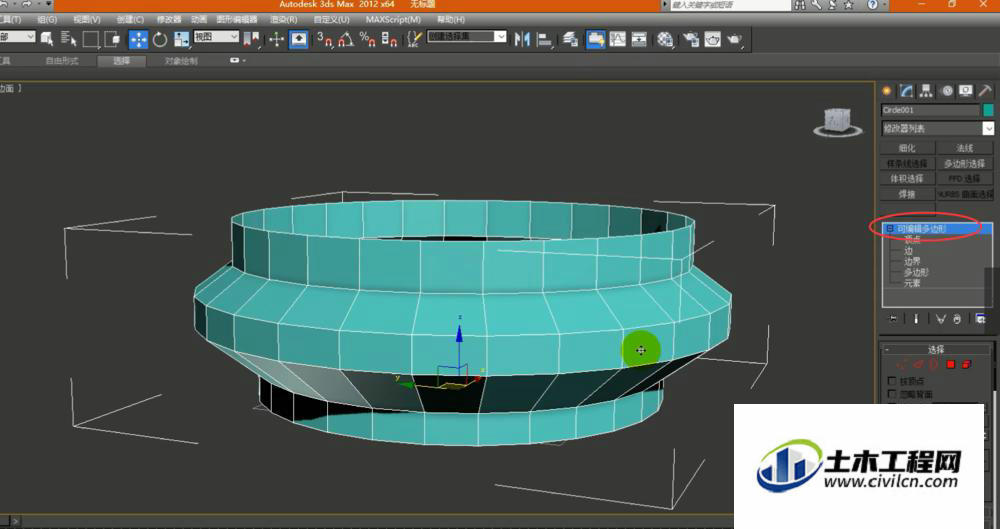Open the Utilities hammer panel tab
This screenshot has height=529, width=1000.
pyautogui.click(x=985, y=91)
